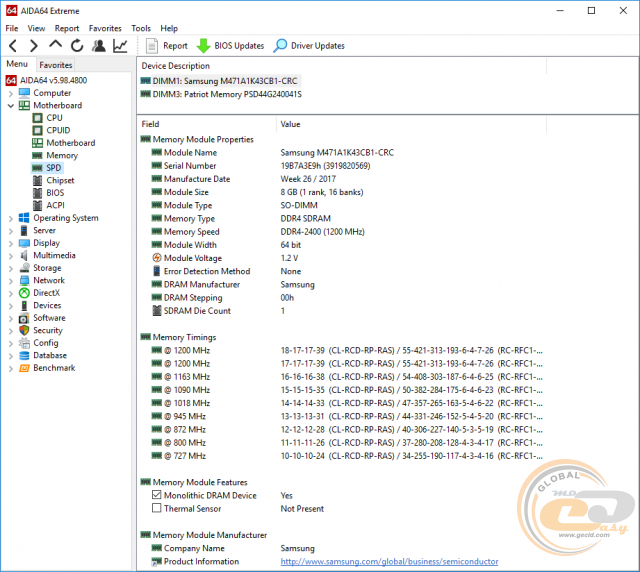640x572 pixels.
Task: Expand the Server tree node
Action: (11, 231)
